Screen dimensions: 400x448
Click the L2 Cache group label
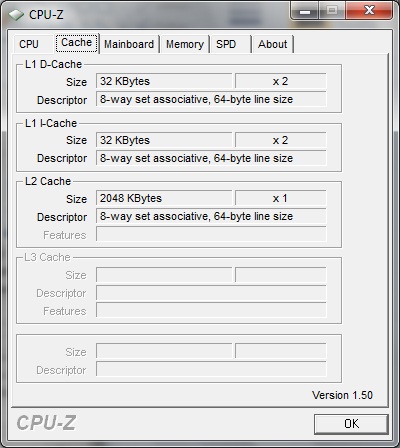48,181
